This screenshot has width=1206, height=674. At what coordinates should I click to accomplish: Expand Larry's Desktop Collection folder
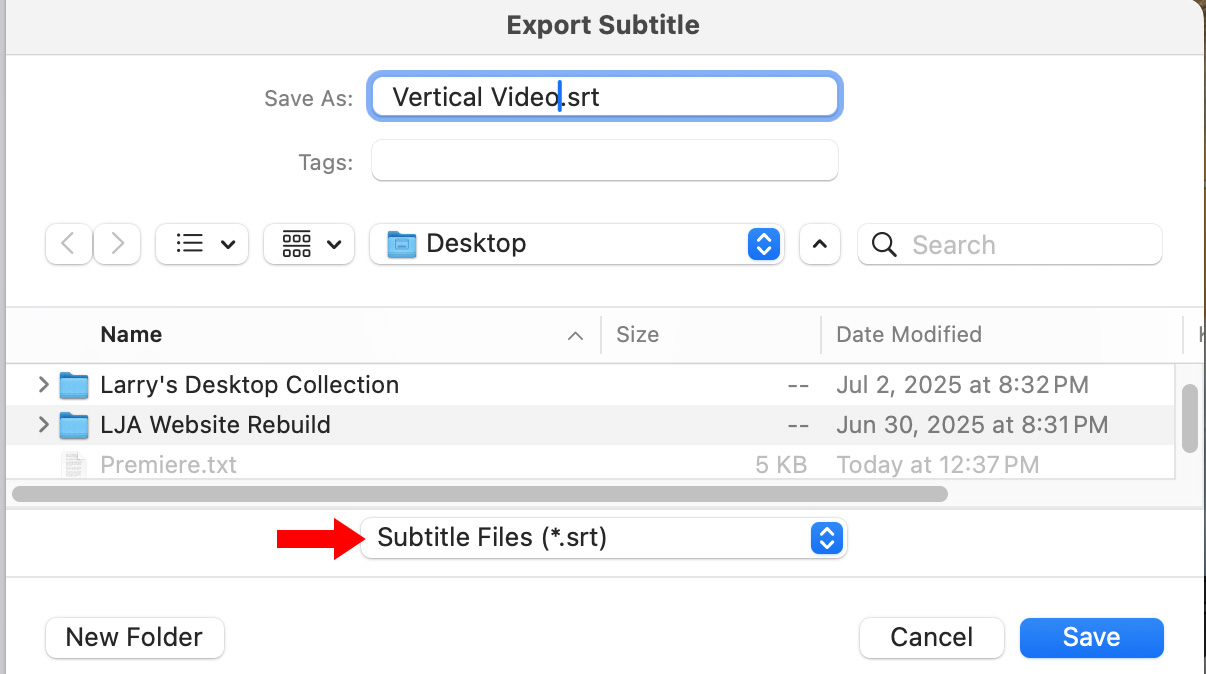43,385
